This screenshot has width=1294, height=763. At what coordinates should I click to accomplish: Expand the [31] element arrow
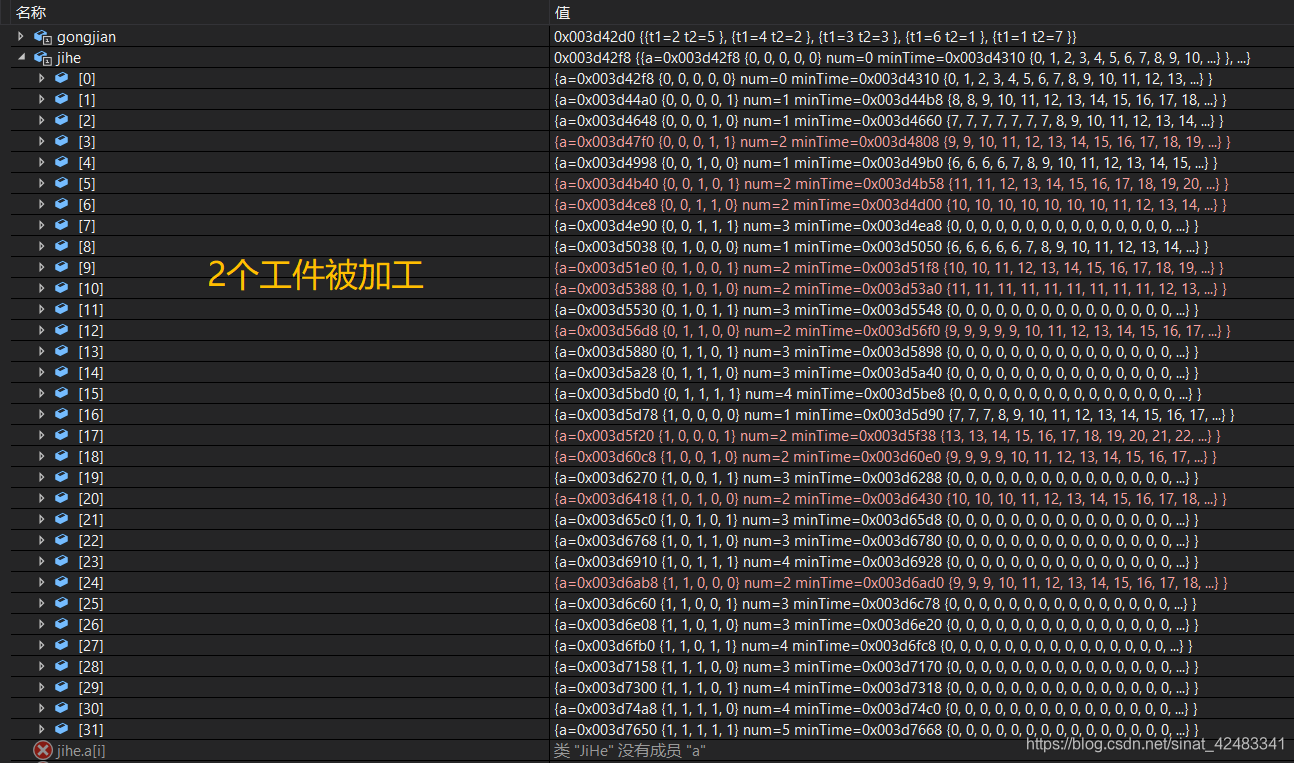[x=41, y=729]
